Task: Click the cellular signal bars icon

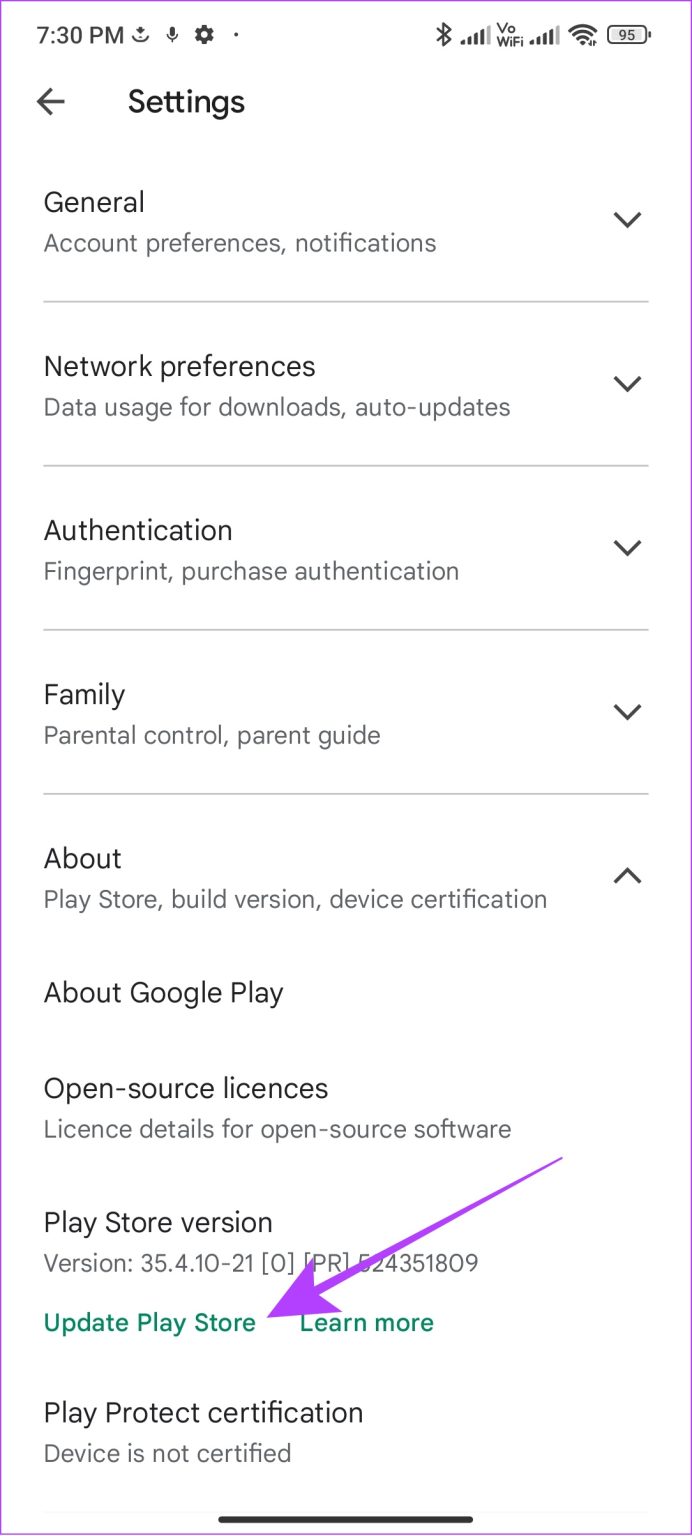Action: tap(474, 34)
